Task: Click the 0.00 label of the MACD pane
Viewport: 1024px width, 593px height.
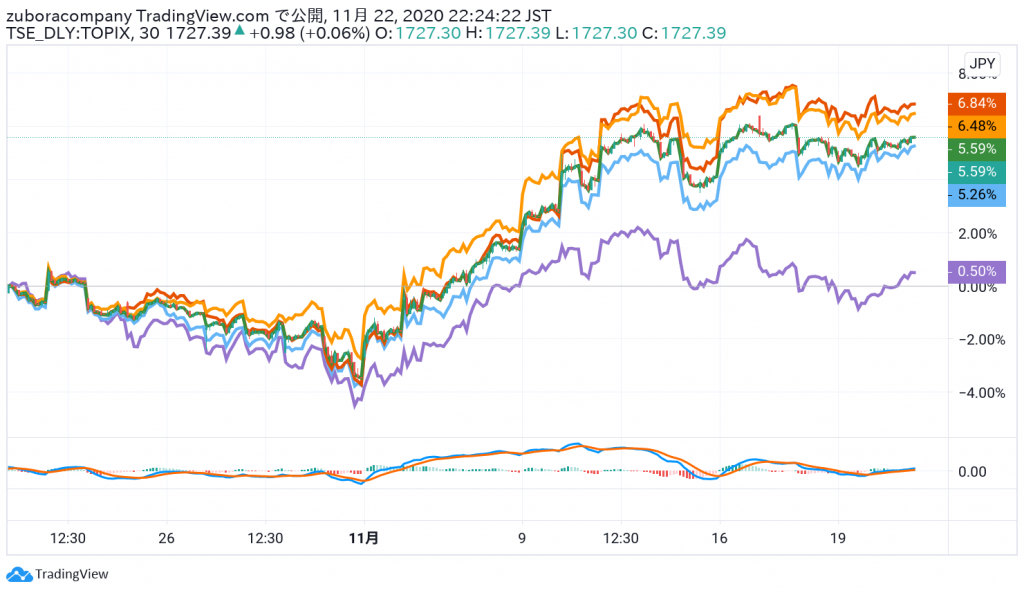Action: tap(970, 472)
